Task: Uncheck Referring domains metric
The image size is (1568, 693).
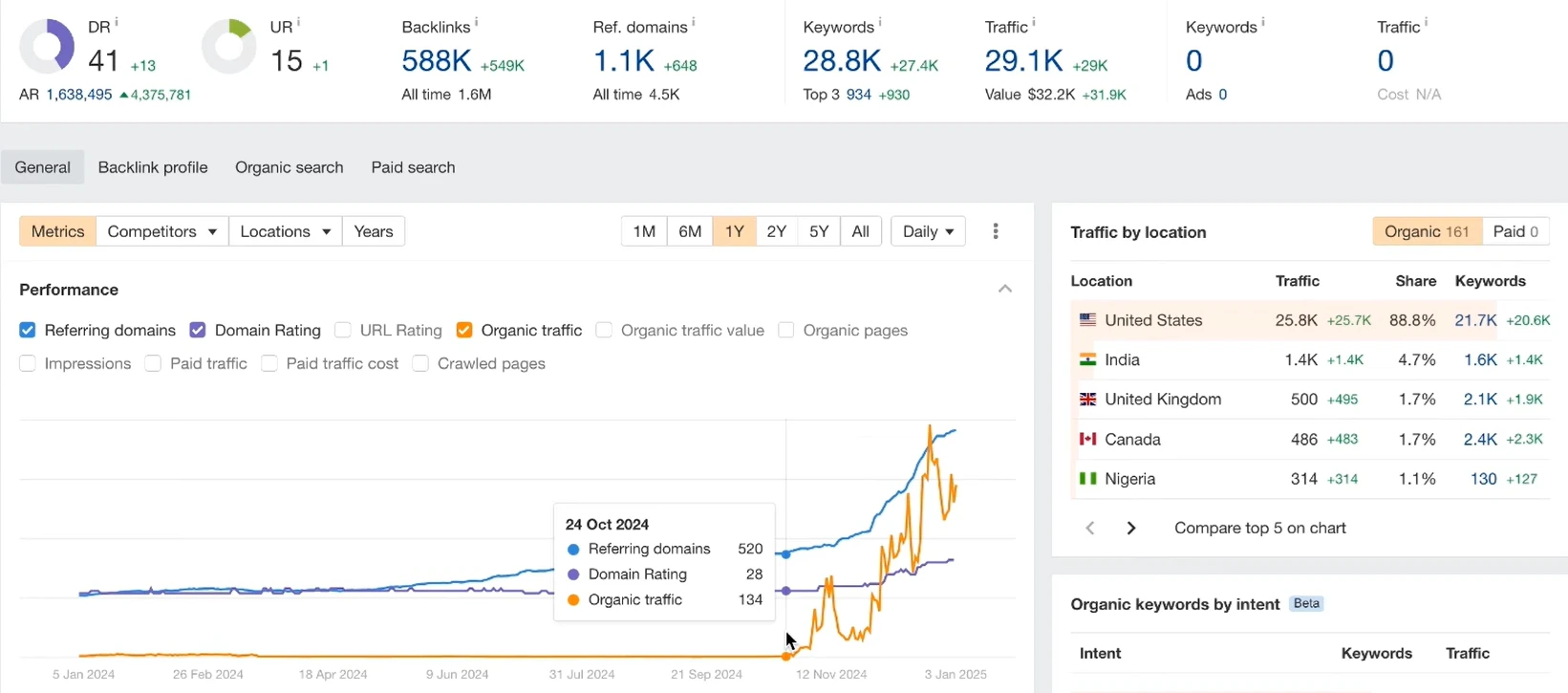Action: (28, 330)
